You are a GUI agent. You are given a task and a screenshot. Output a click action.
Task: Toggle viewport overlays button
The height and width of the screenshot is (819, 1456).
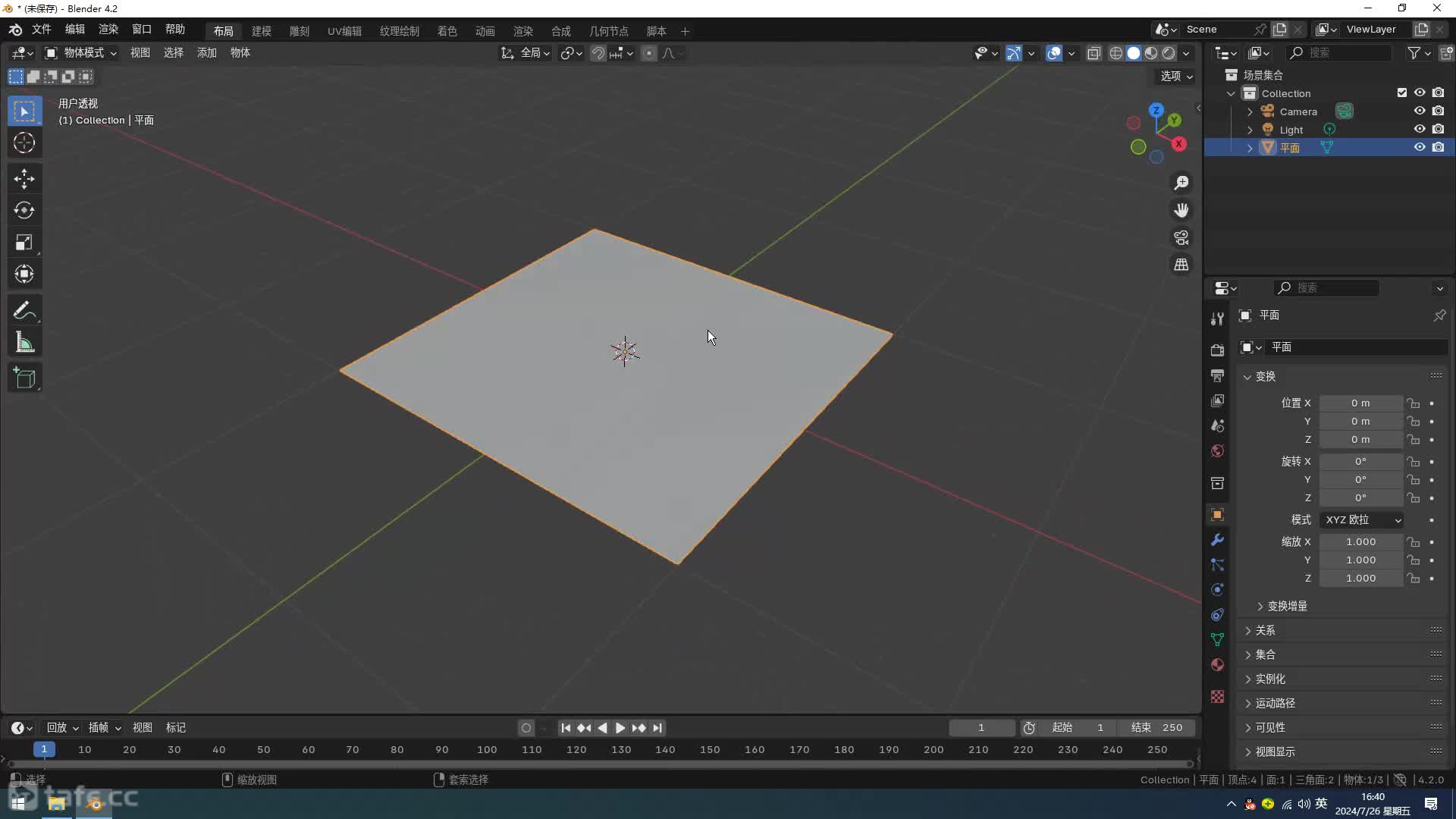(1054, 53)
